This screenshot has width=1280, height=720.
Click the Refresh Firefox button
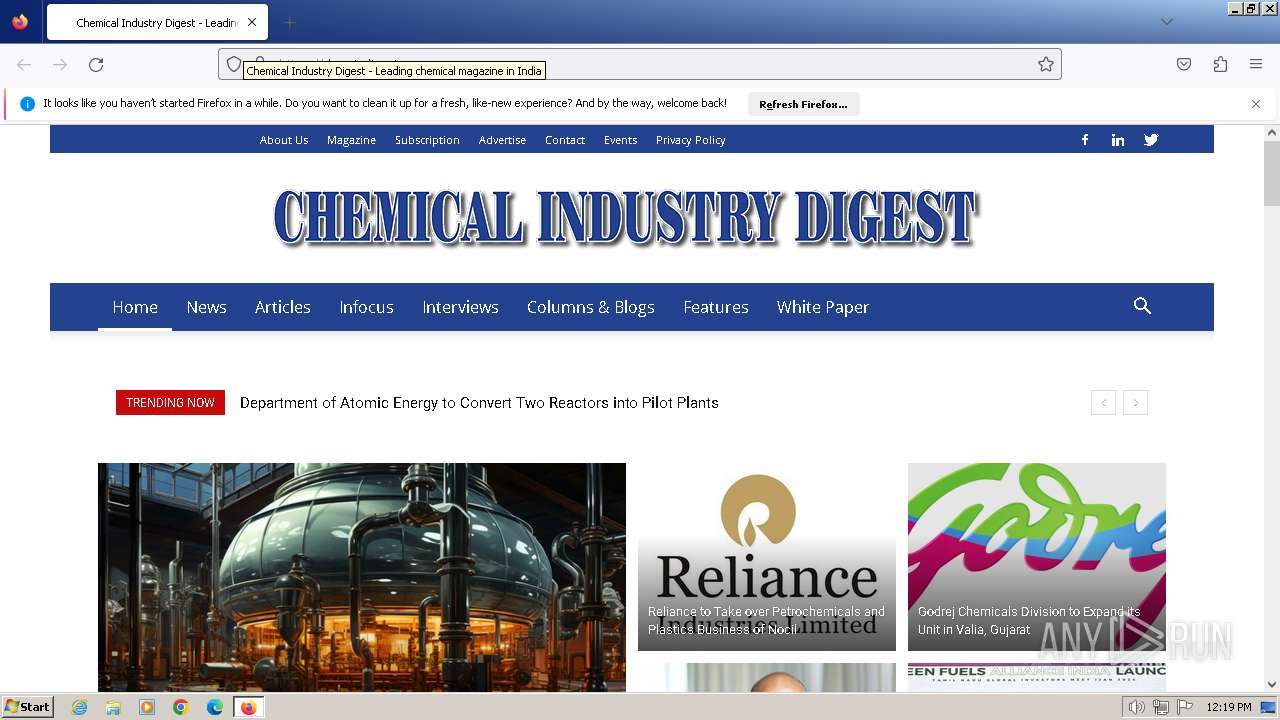[x=803, y=104]
